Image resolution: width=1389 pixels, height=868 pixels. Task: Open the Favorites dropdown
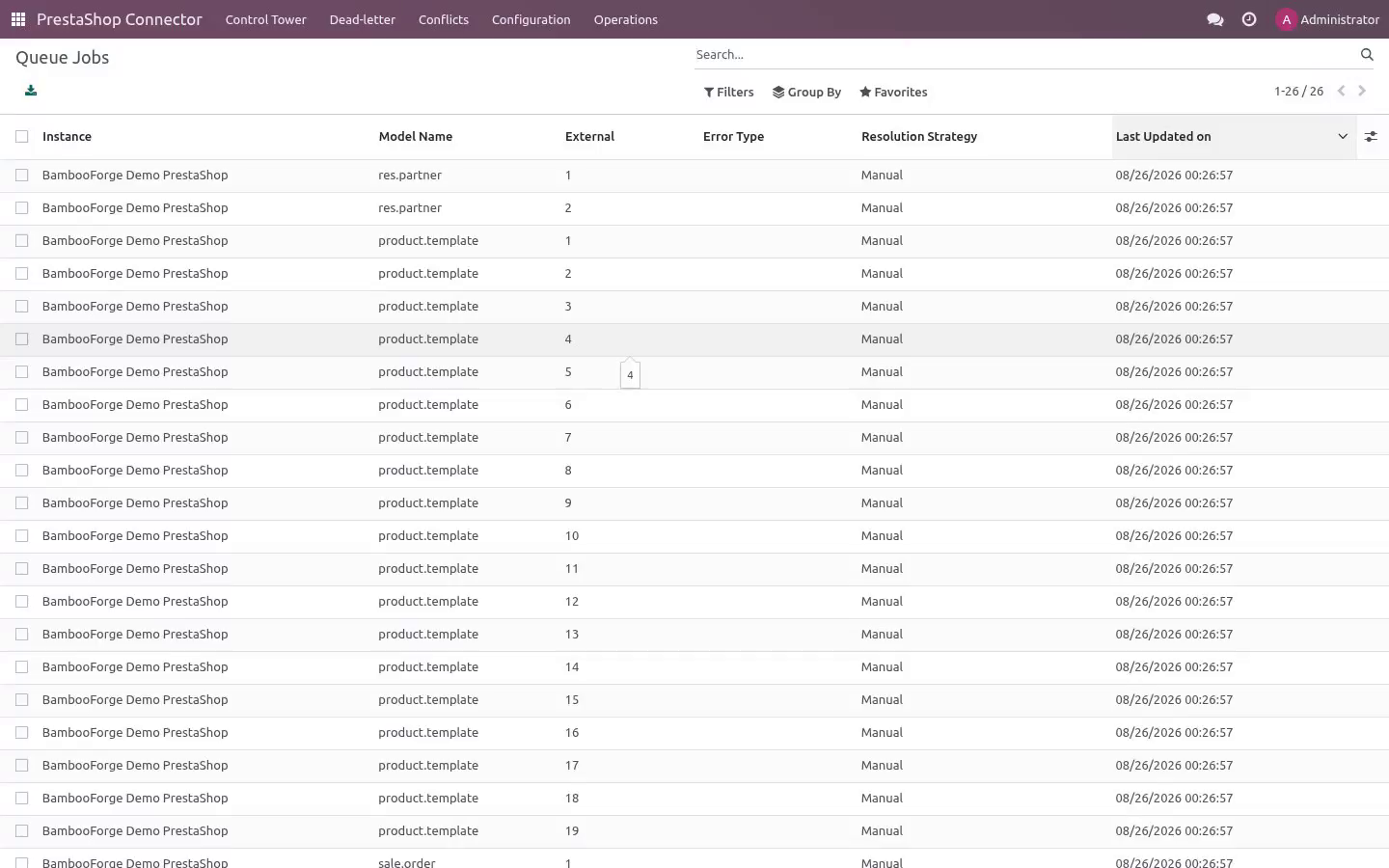coord(893,93)
